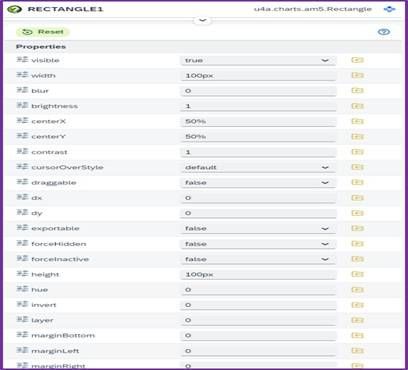Click the binding icon for brightness row

pyautogui.click(x=357, y=106)
